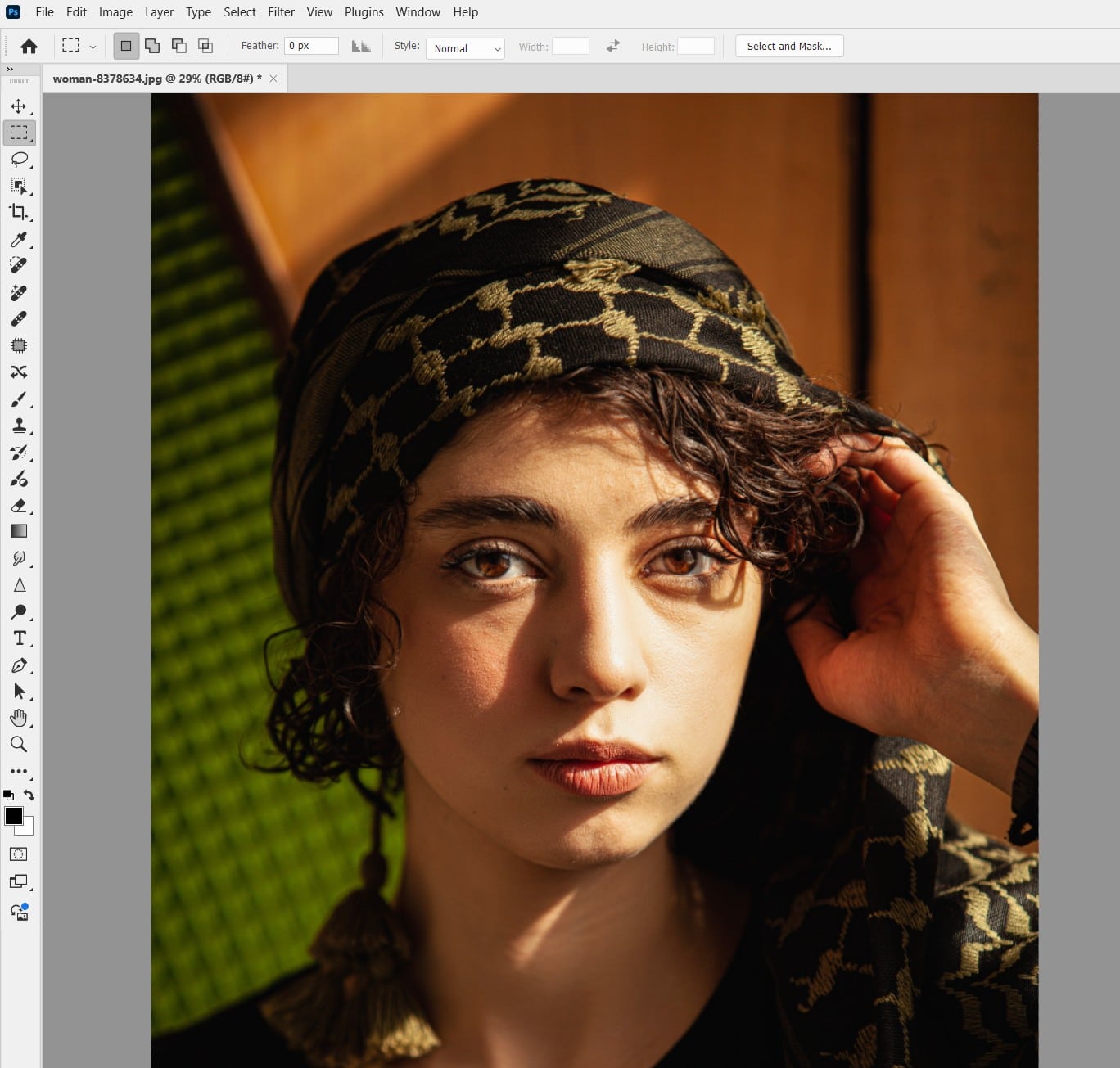Select the Horizontal Type tool
This screenshot has height=1068, width=1120.
coord(19,638)
